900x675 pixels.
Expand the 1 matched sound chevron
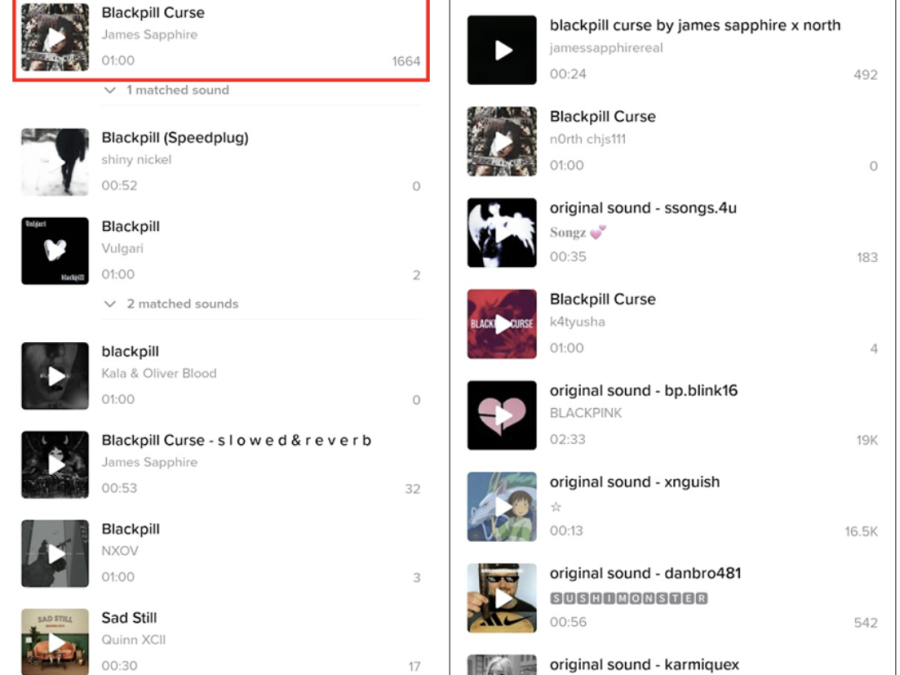point(110,90)
